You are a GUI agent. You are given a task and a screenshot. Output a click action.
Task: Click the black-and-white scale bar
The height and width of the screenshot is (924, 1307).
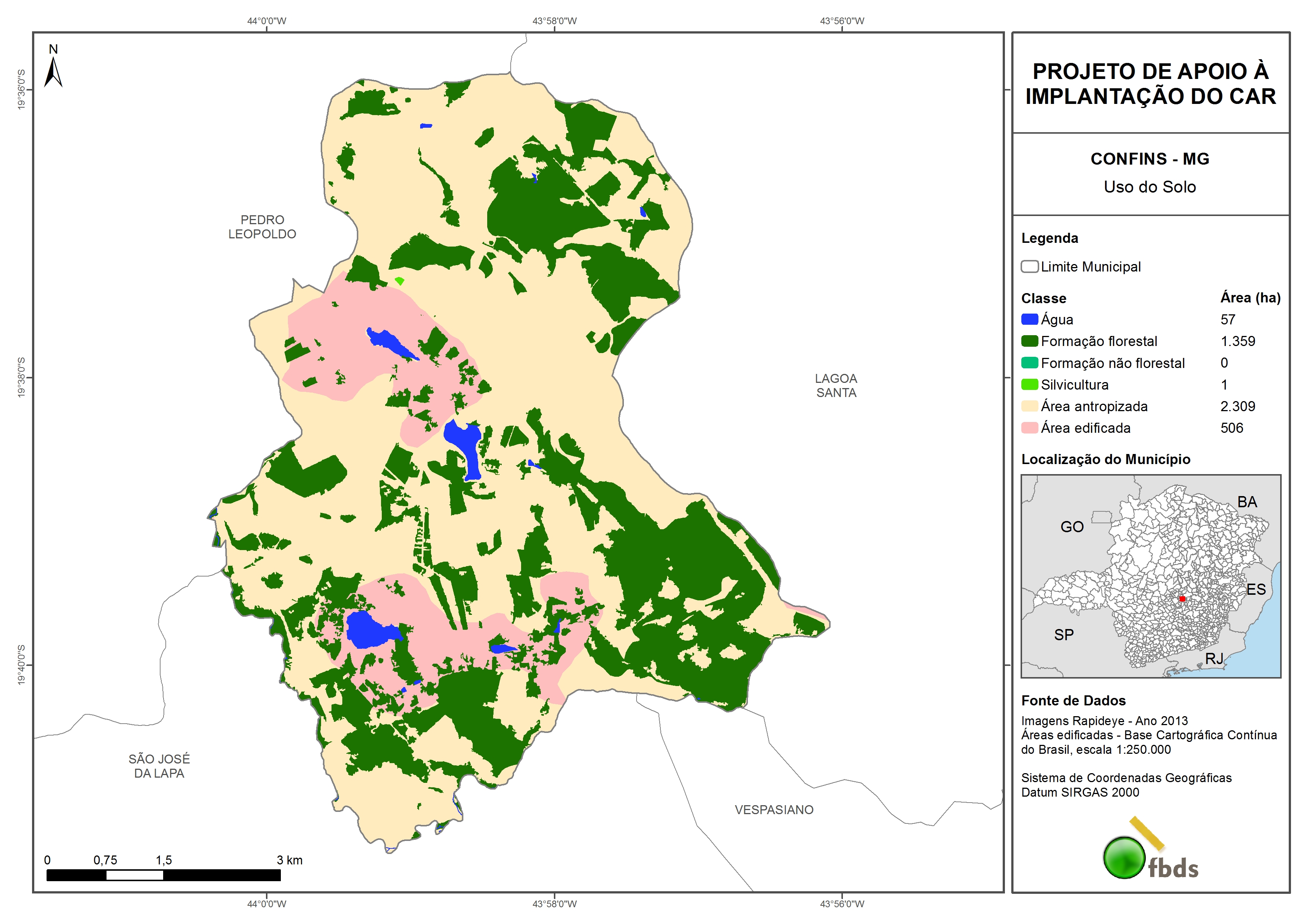[x=164, y=875]
